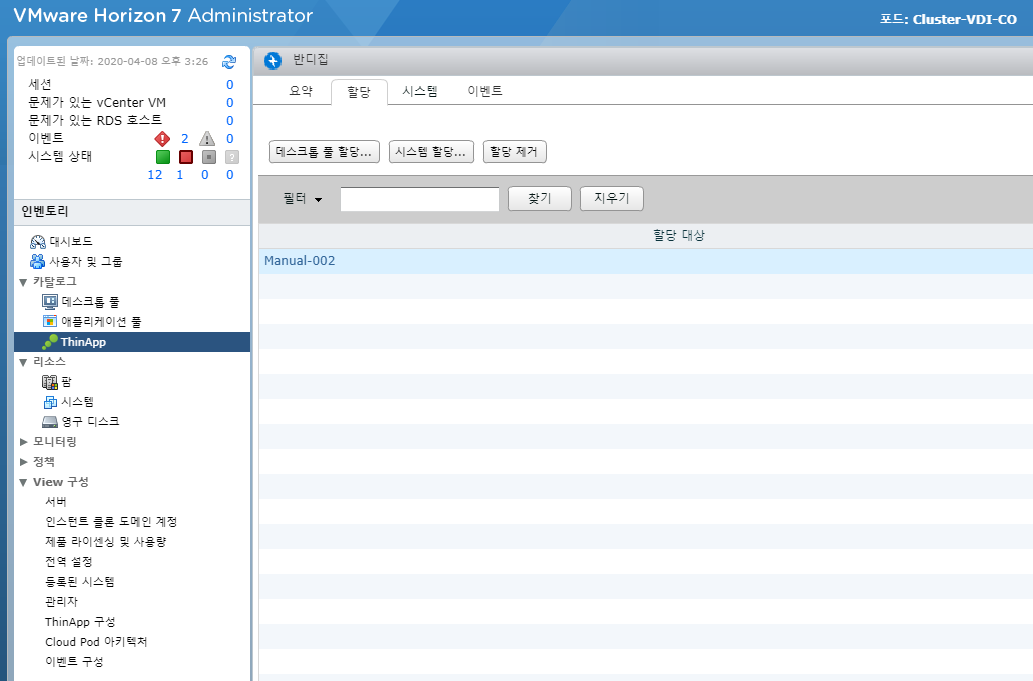This screenshot has height=681, width=1033.
Task: Click the 시스템 할당... button
Action: (x=431, y=151)
